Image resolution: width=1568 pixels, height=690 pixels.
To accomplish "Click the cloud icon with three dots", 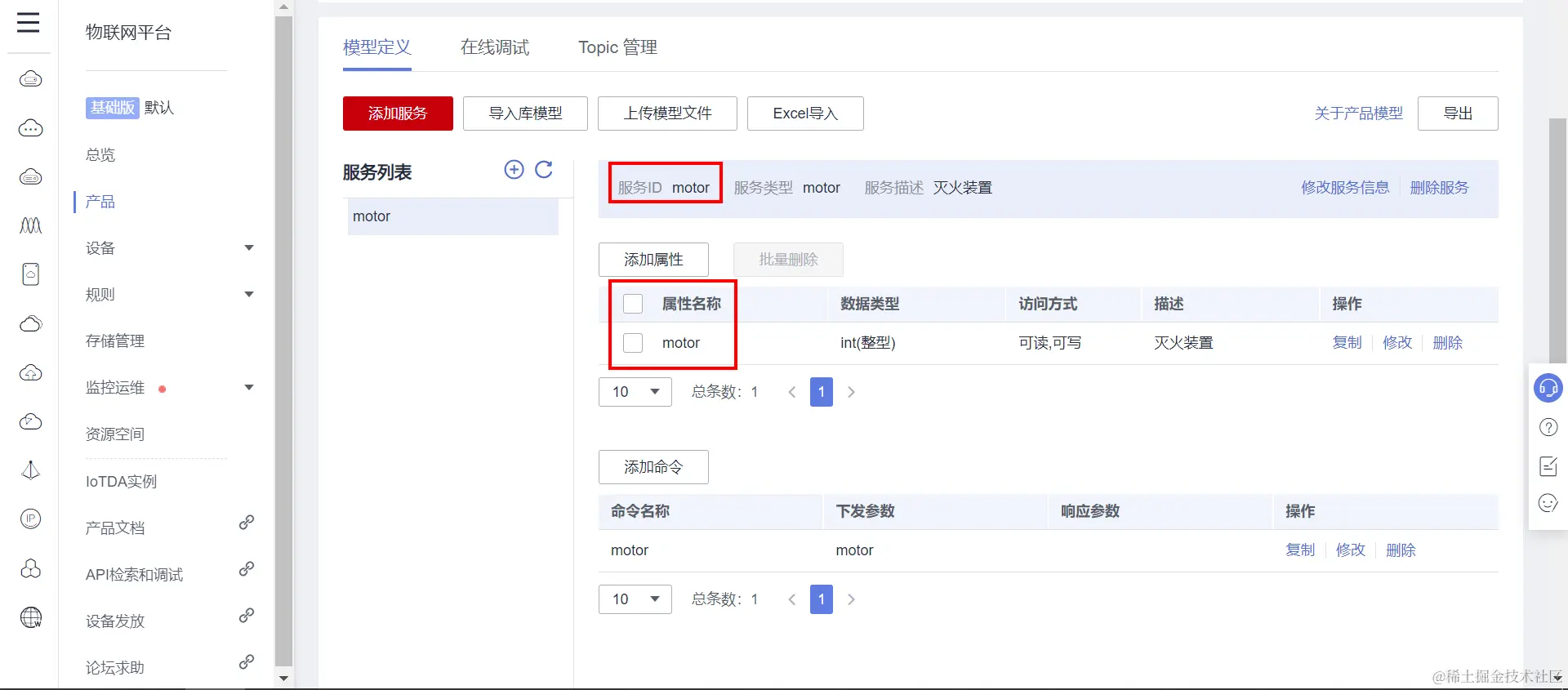I will point(31,128).
